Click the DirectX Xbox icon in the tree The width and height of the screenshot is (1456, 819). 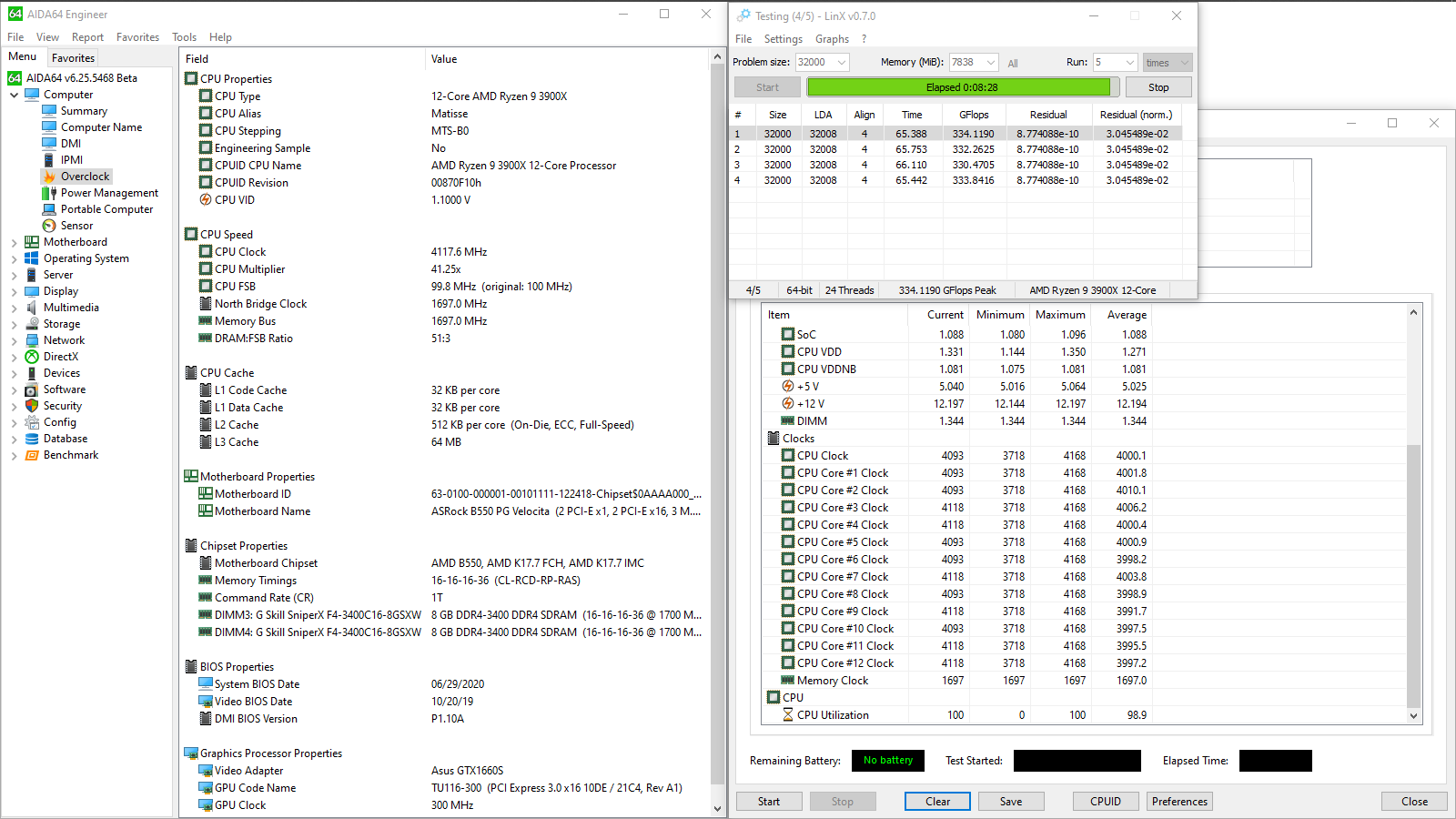32,357
